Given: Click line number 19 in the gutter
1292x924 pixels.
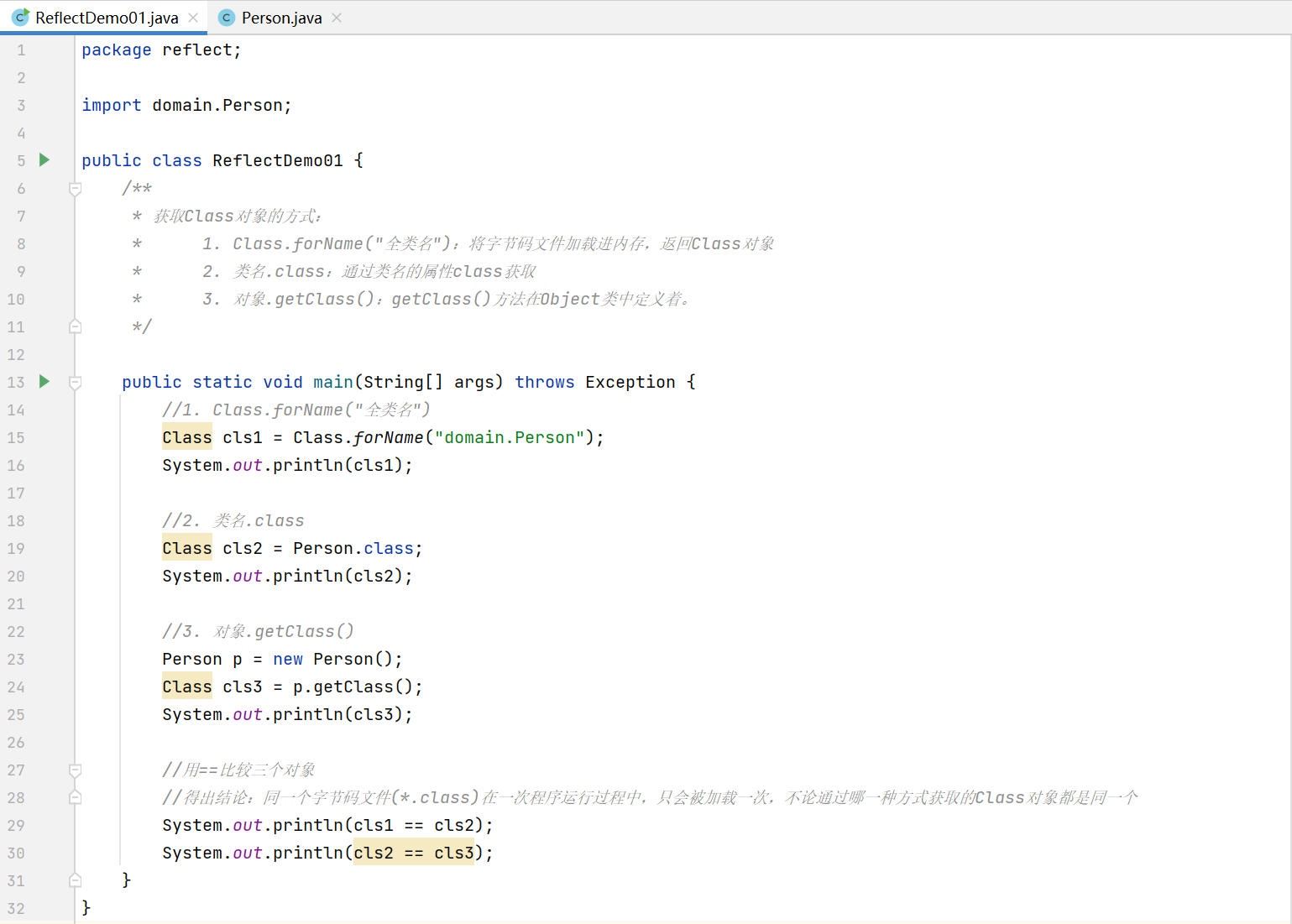Looking at the screenshot, I should pyautogui.click(x=16, y=549).
